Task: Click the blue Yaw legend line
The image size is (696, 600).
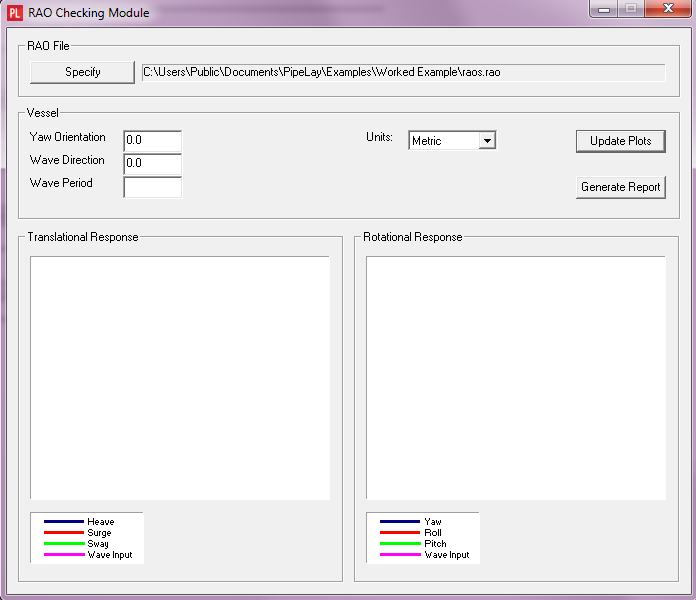Action: tap(400, 522)
